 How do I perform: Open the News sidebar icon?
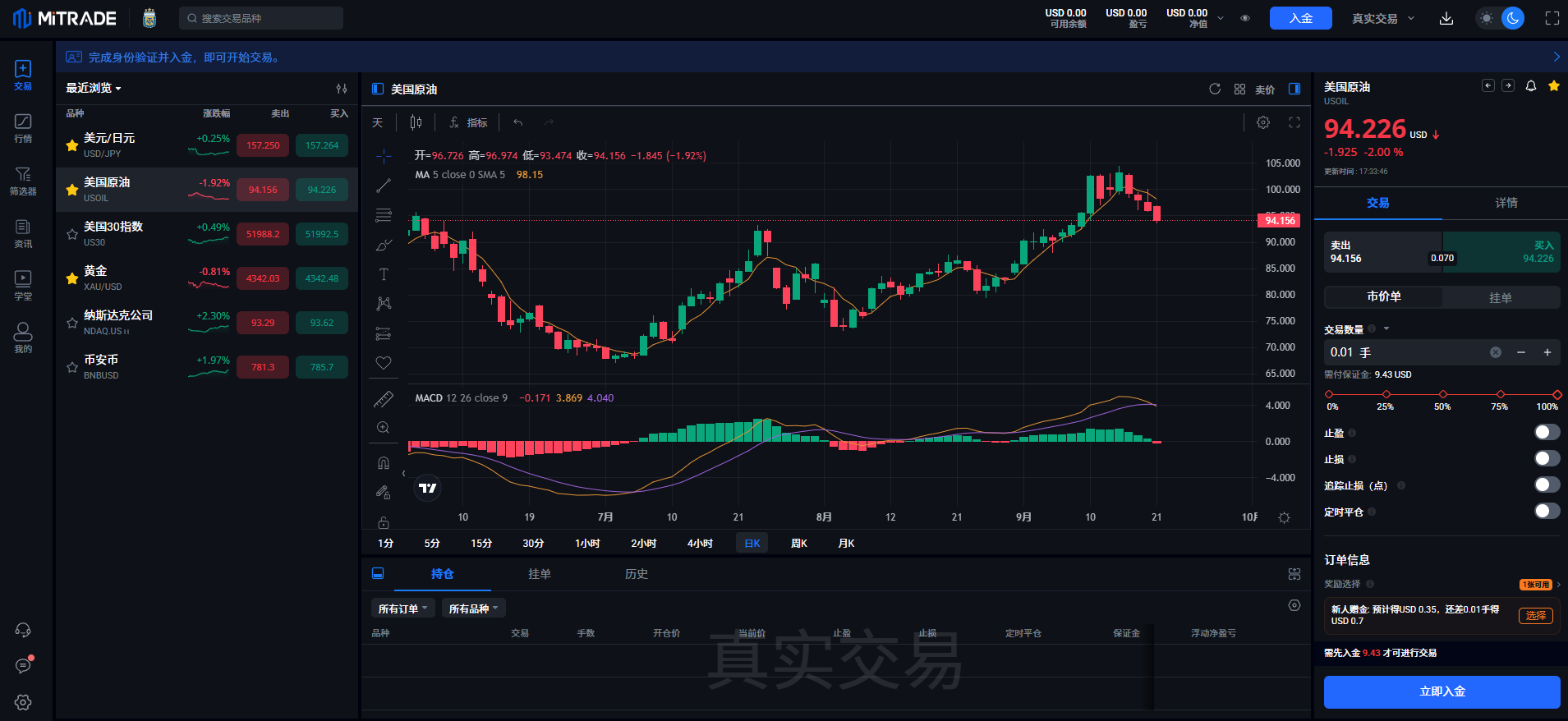click(x=23, y=232)
